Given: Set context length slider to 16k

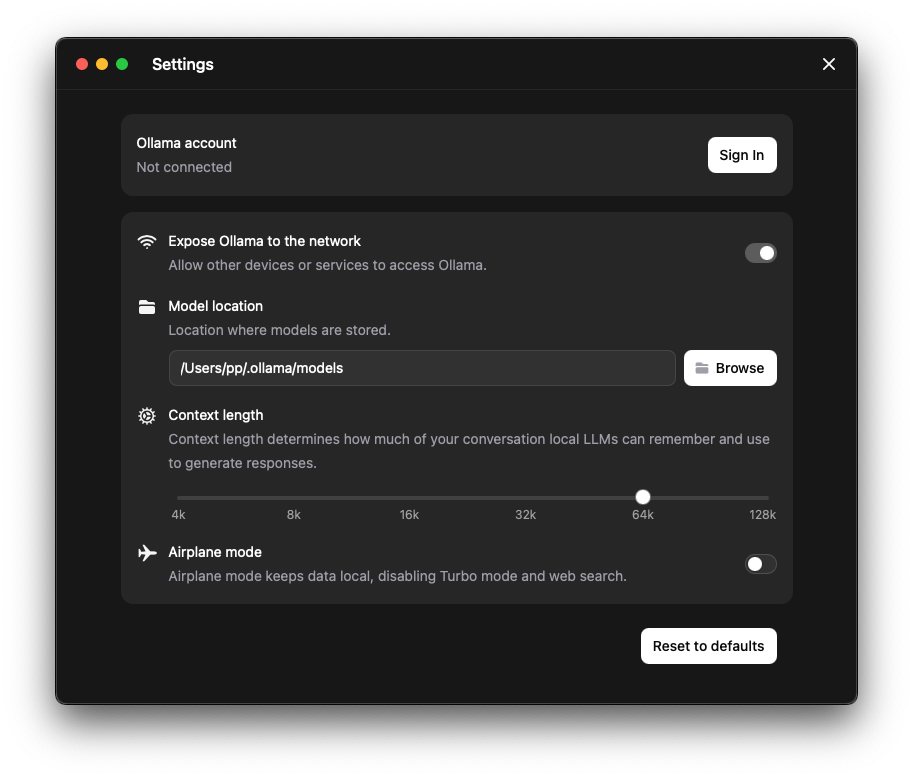Looking at the screenshot, I should point(410,498).
